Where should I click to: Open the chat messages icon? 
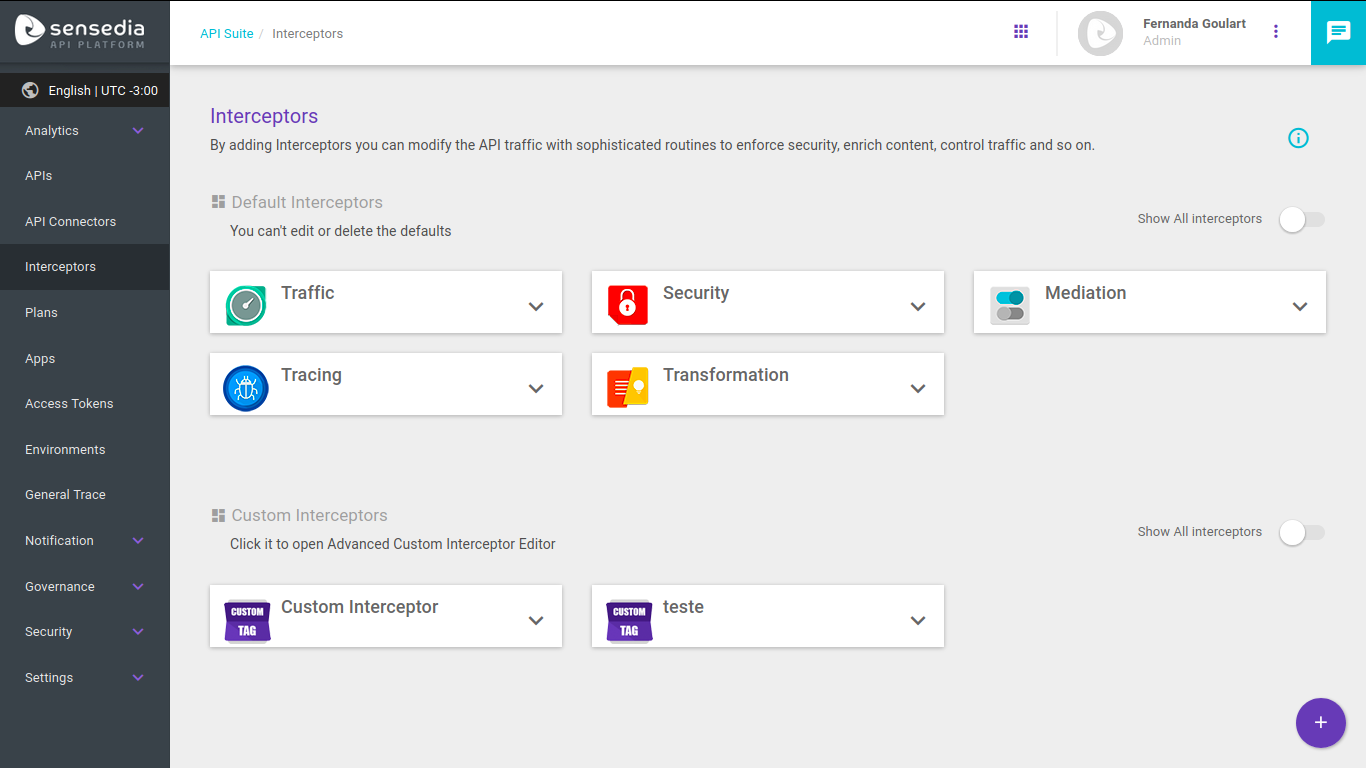[1338, 32]
